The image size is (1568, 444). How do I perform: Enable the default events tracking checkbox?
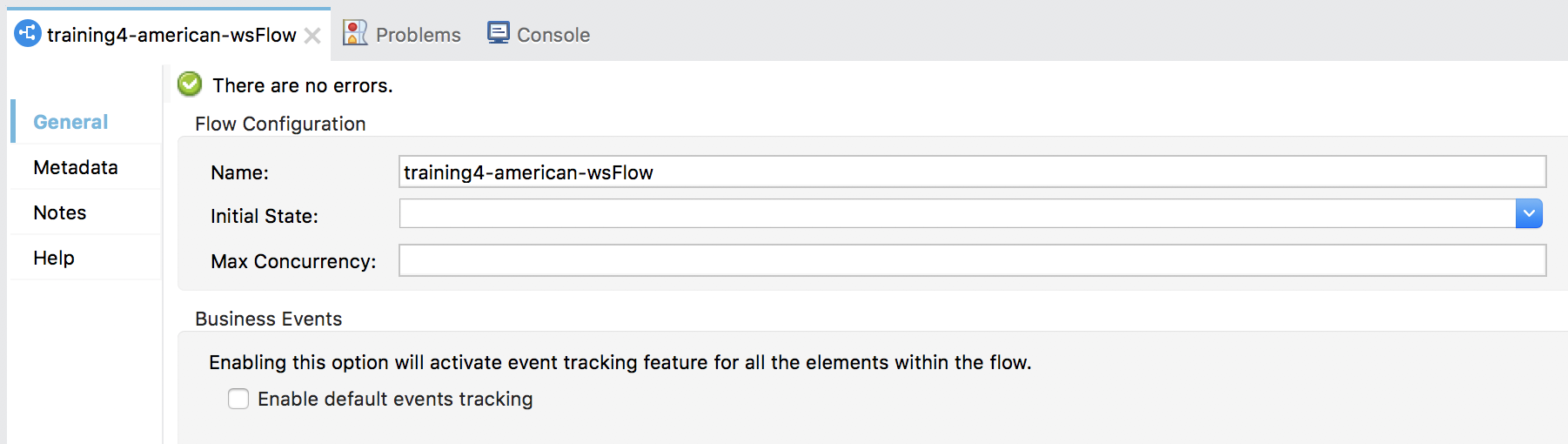(238, 399)
